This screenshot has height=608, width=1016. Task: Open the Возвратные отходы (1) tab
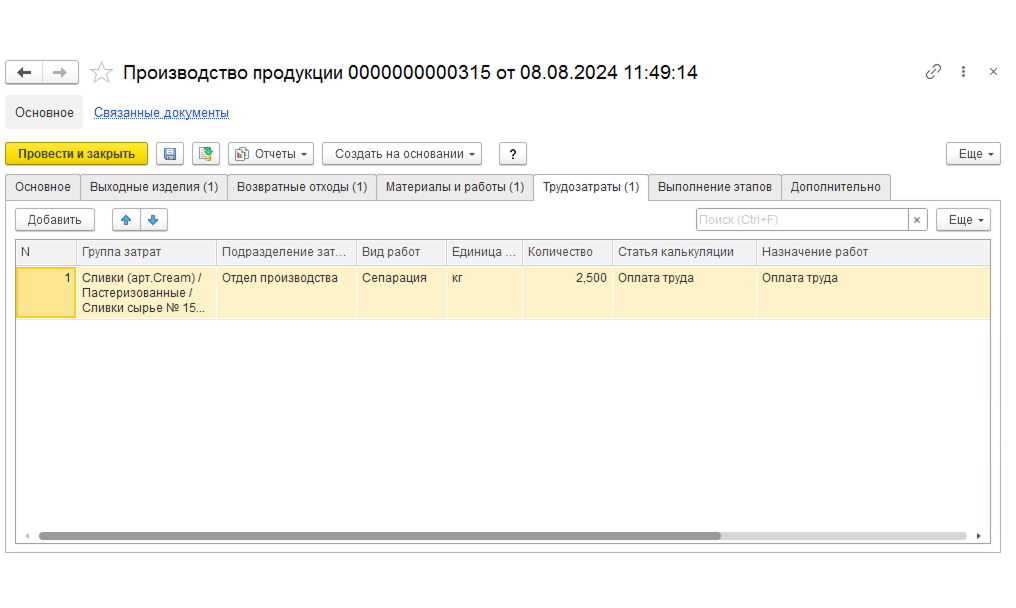tap(302, 187)
